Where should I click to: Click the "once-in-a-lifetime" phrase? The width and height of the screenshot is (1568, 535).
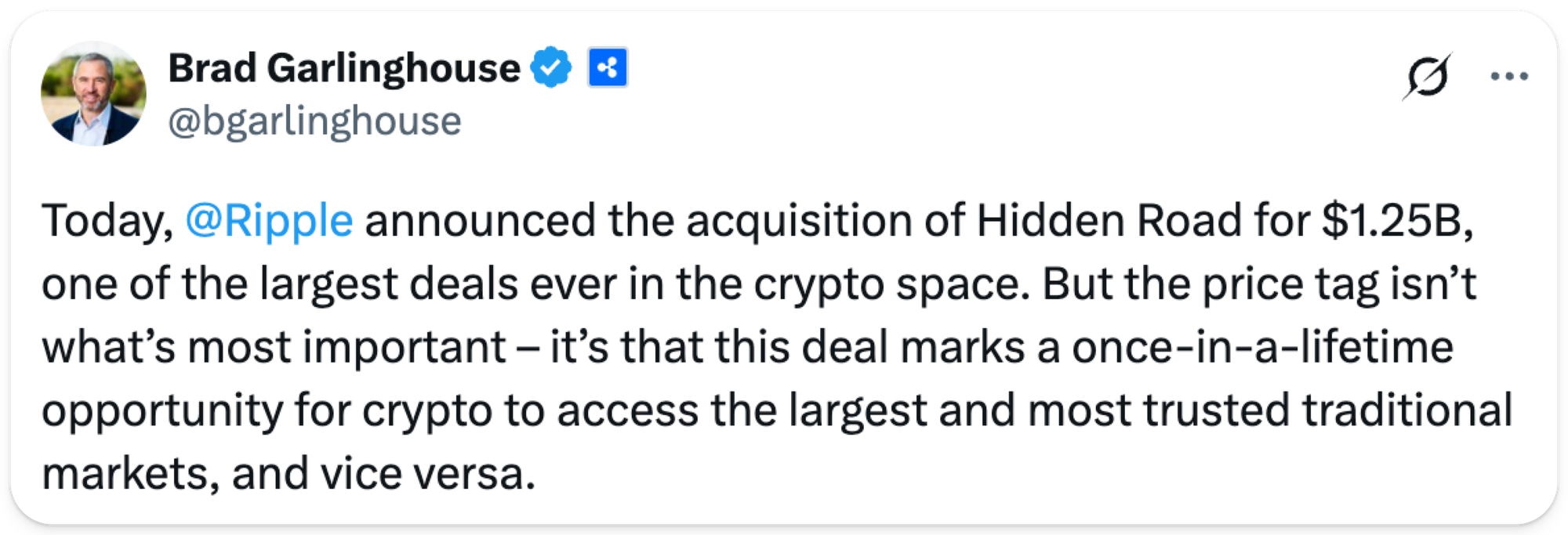tap(1262, 348)
